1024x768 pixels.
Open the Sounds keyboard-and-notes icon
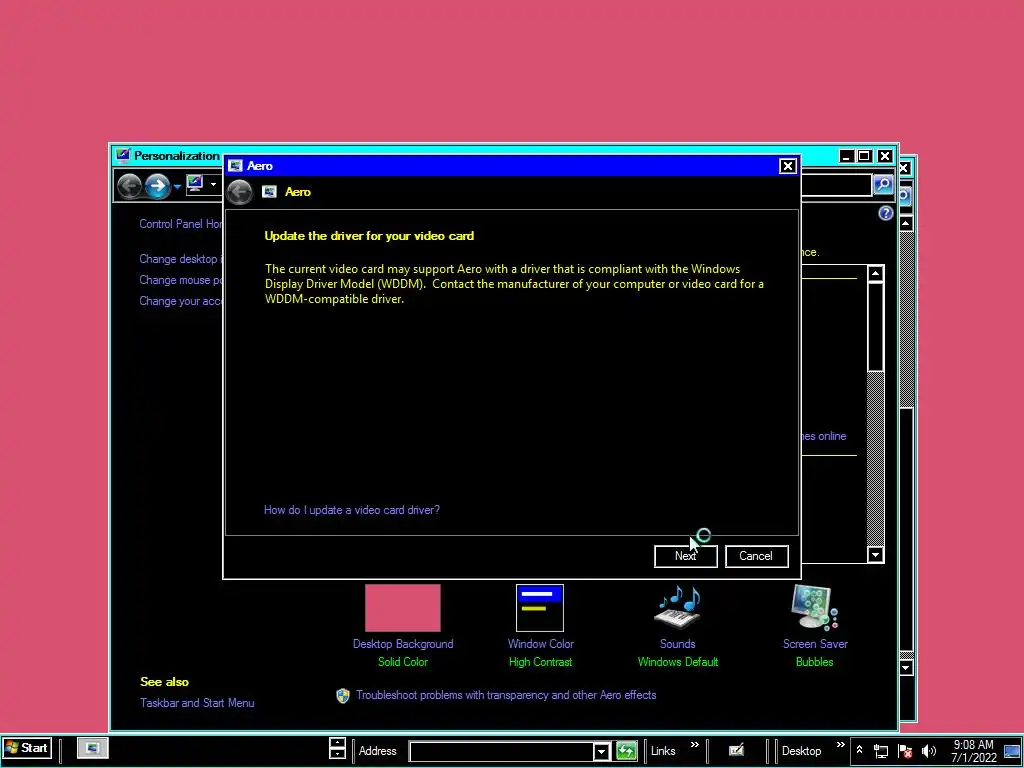coord(677,607)
